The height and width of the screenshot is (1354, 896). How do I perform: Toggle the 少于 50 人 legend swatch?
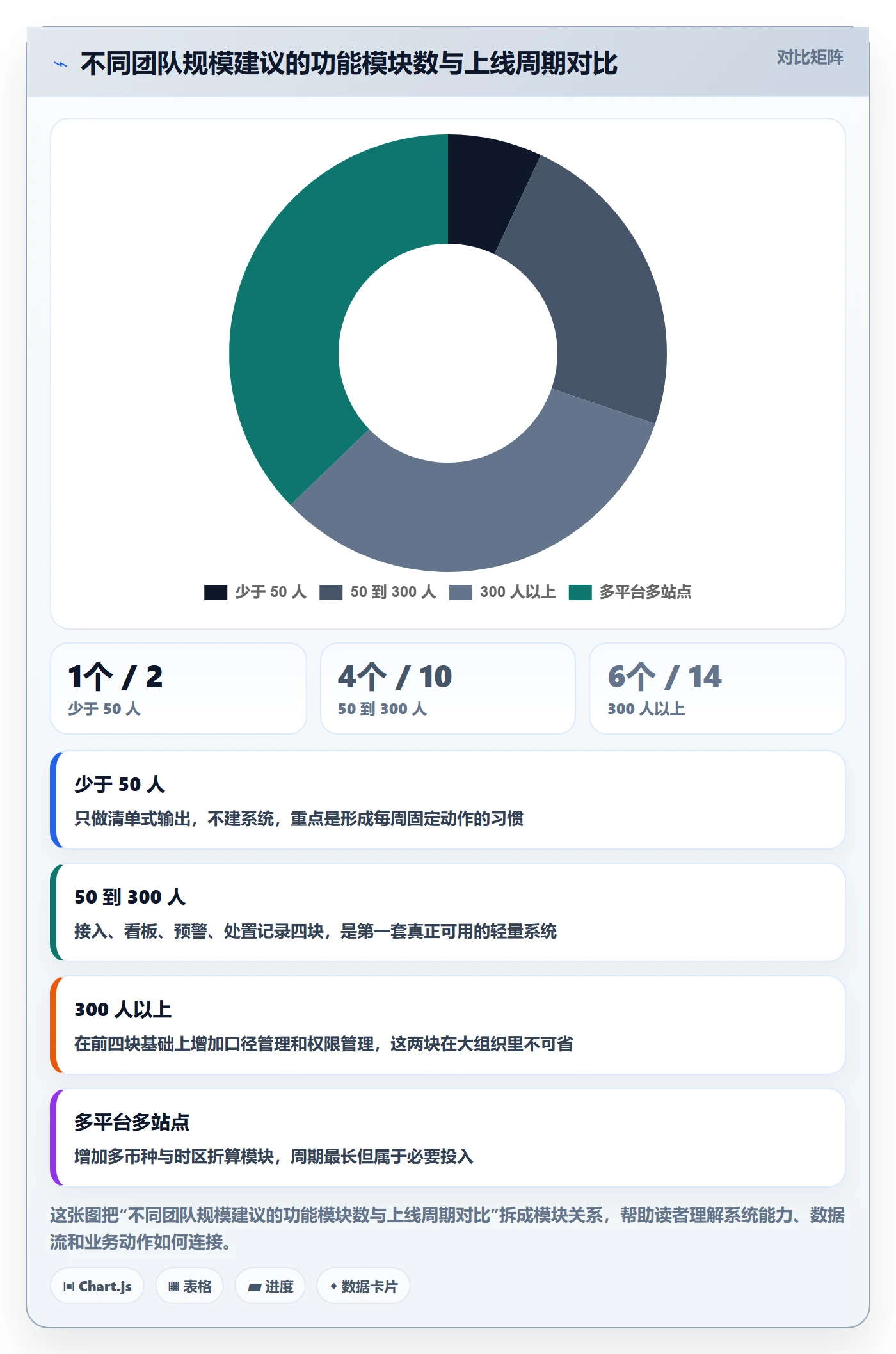click(x=216, y=593)
